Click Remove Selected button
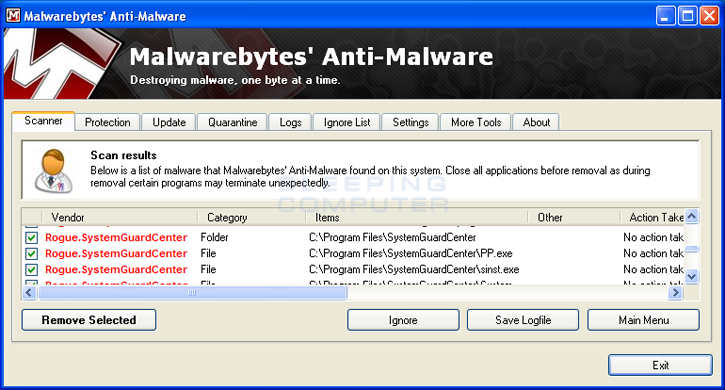The image size is (725, 390). coord(89,320)
